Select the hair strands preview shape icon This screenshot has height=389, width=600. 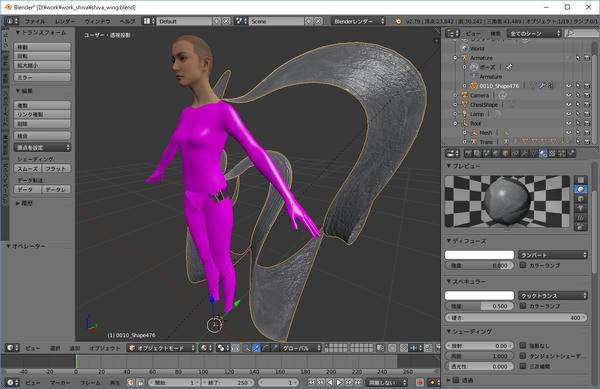coord(581,218)
